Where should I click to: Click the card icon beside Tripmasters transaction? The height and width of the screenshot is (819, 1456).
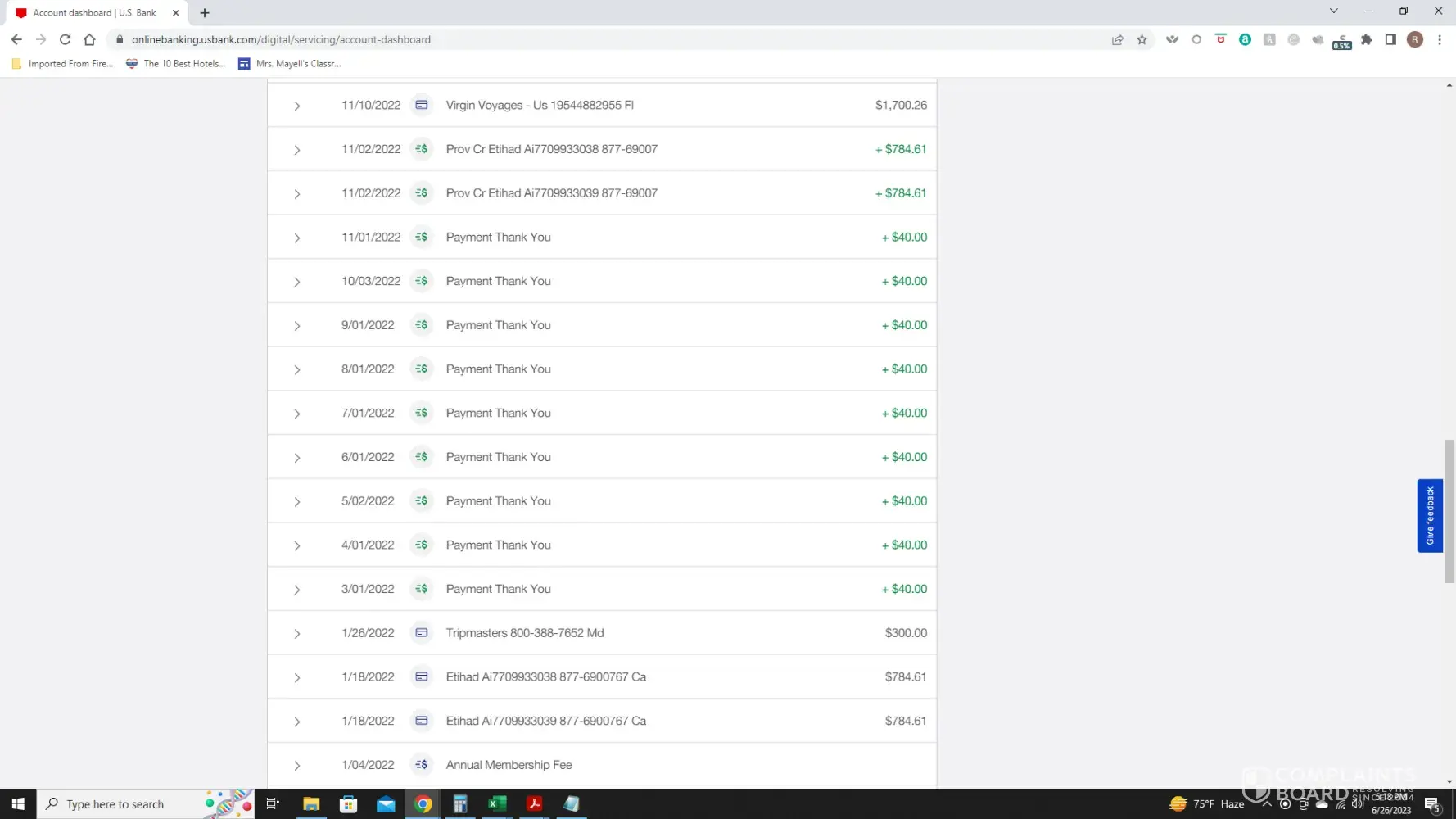[421, 633]
